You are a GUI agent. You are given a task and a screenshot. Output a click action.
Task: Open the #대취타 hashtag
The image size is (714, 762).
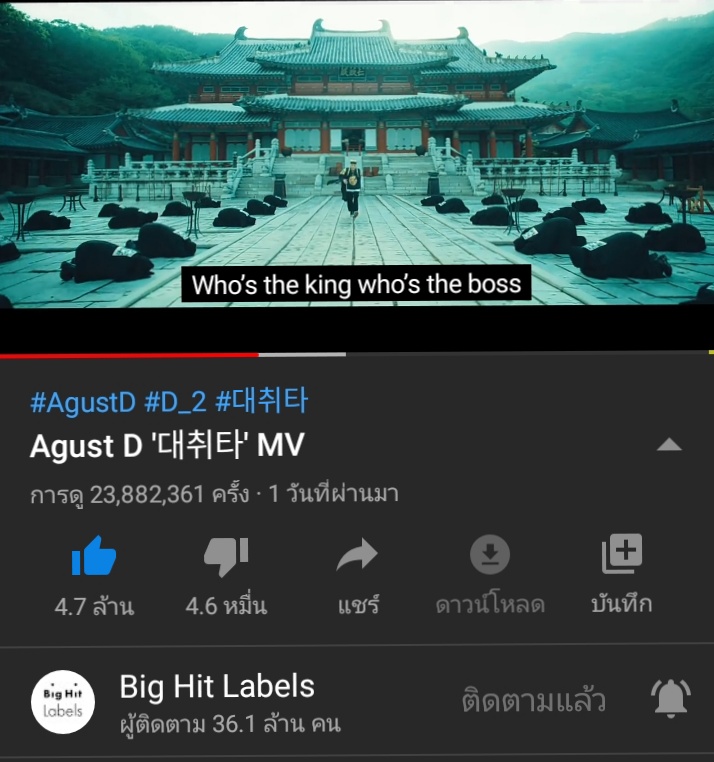coord(261,401)
